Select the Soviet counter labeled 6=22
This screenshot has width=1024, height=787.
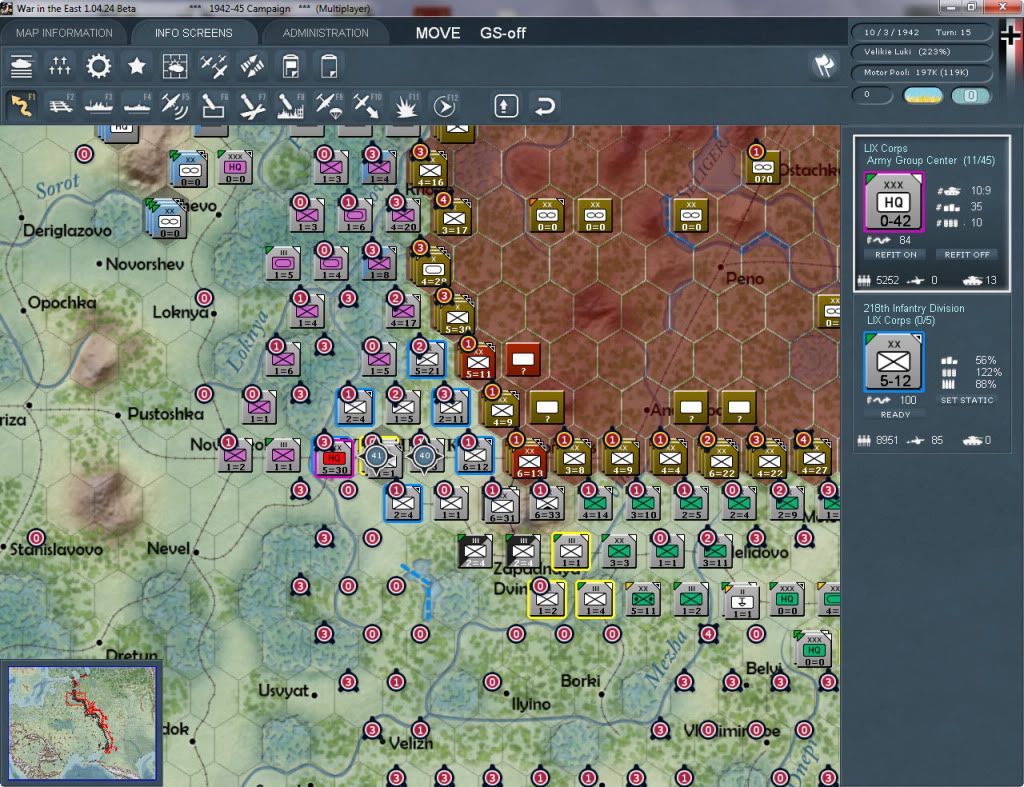pos(720,460)
